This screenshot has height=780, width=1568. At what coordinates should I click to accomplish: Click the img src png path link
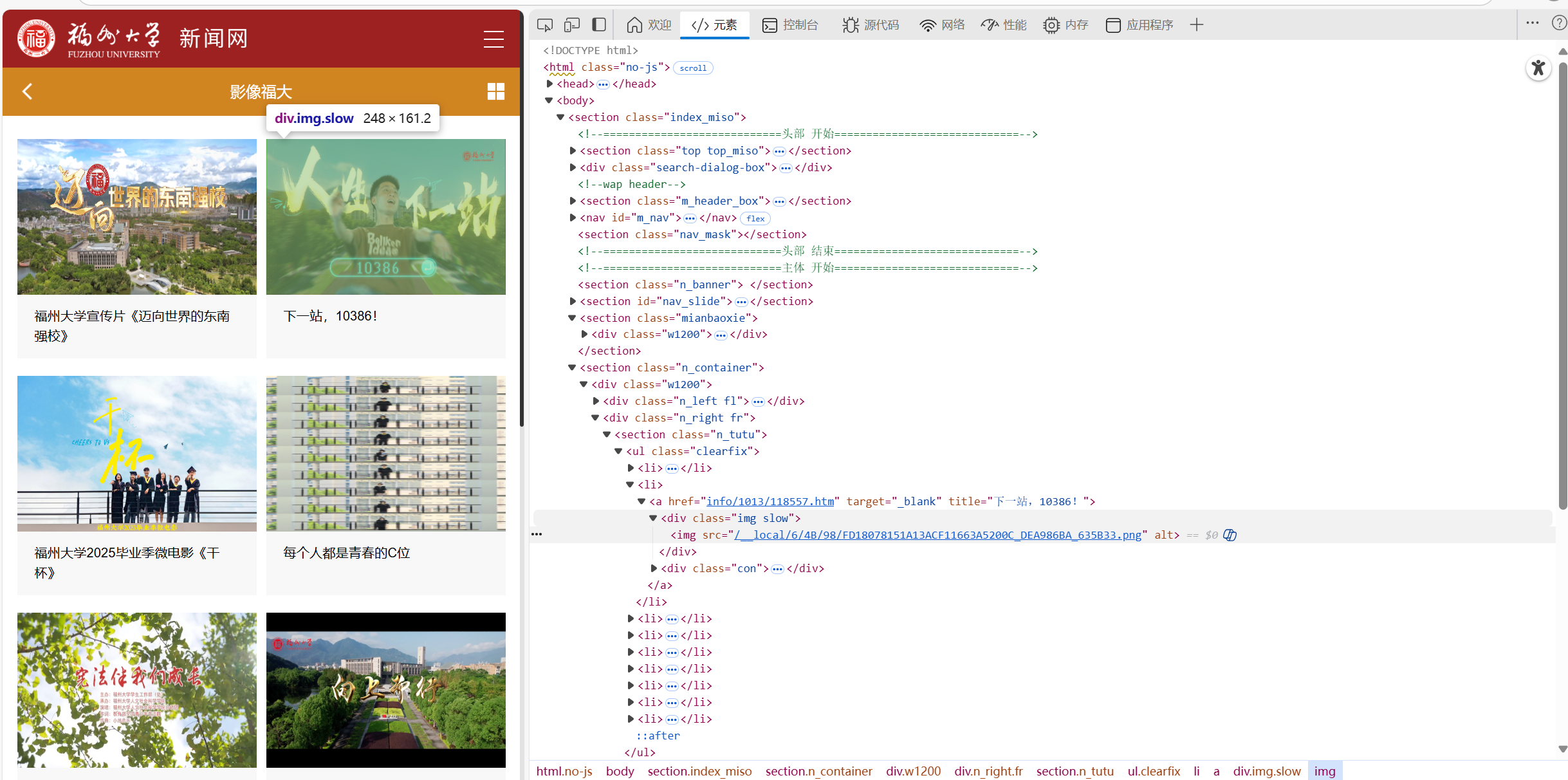[x=937, y=535]
